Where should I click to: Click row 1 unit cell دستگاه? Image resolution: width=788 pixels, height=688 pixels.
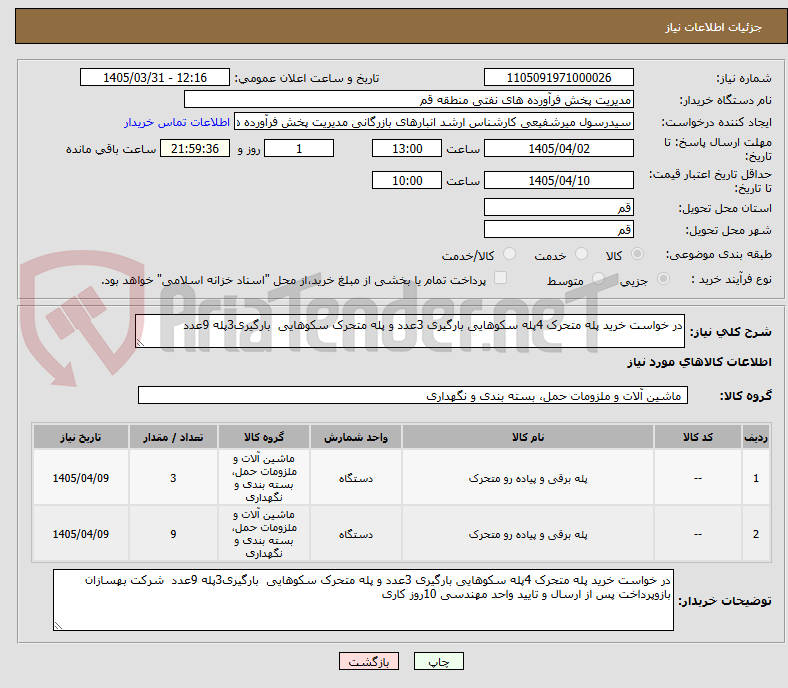356,477
